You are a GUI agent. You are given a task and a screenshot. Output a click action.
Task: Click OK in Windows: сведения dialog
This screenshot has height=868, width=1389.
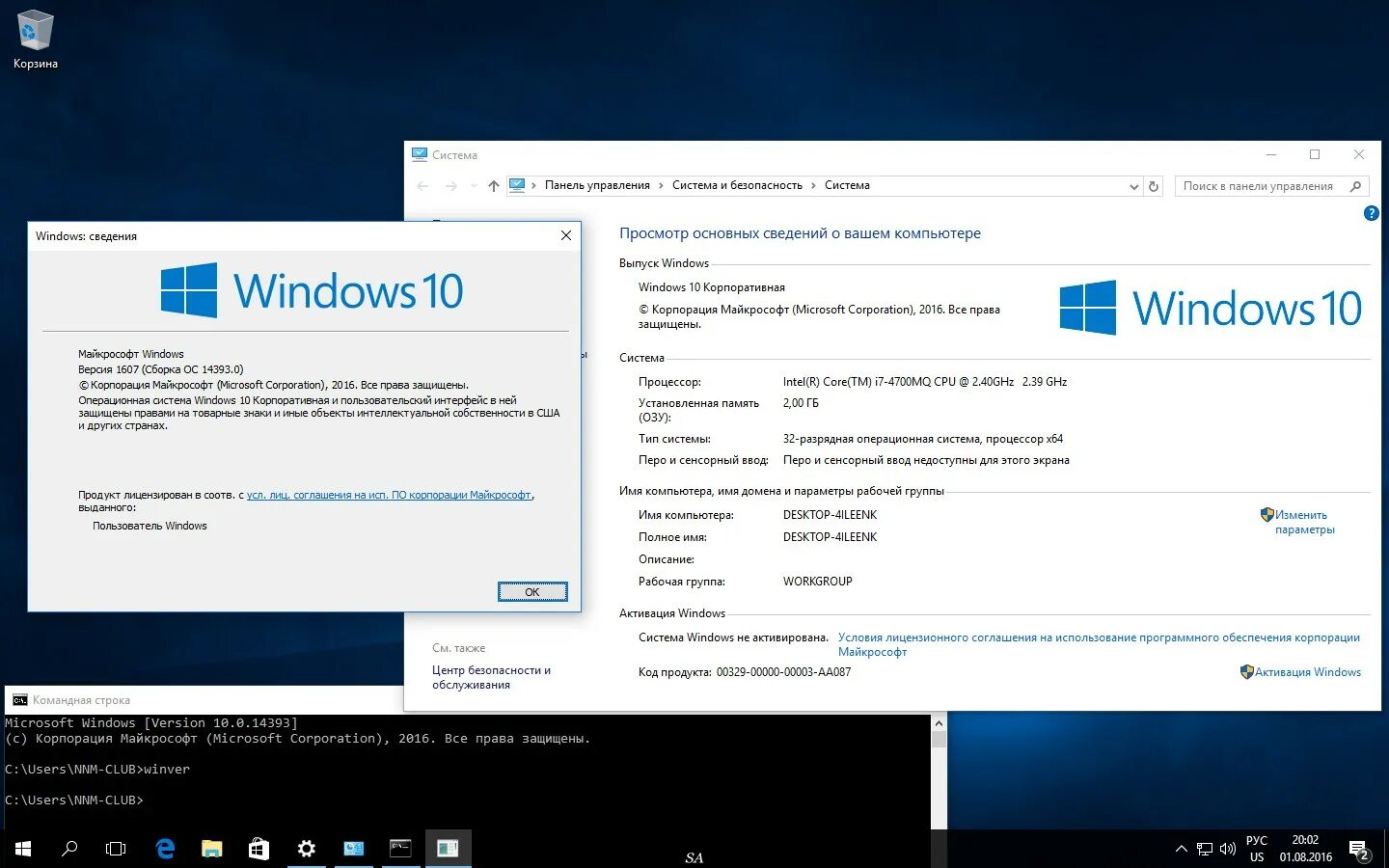pos(532,591)
